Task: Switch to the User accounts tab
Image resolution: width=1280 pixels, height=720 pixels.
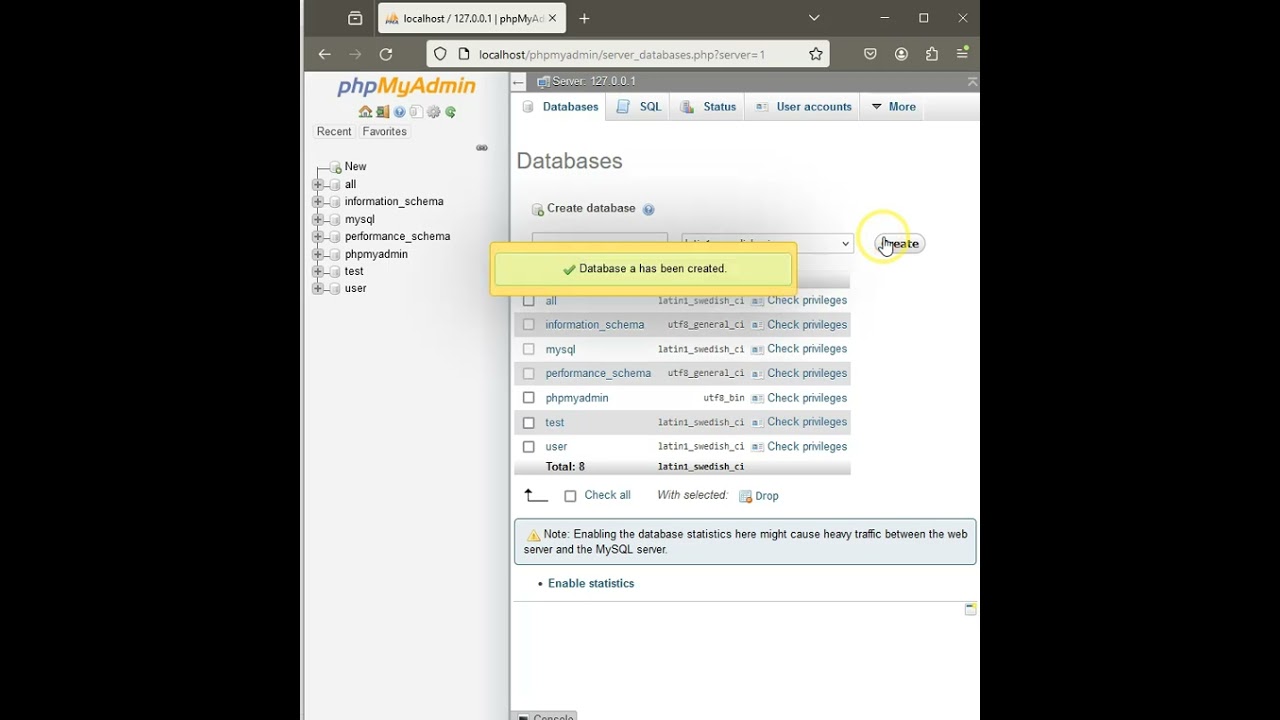Action: coord(803,107)
